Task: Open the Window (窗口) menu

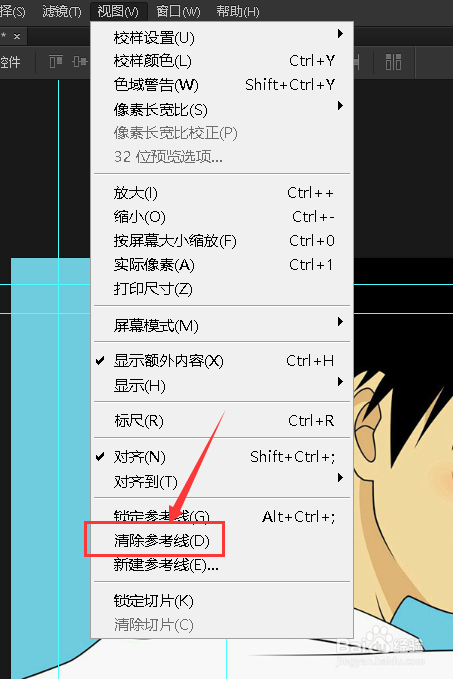Action: coord(178,11)
